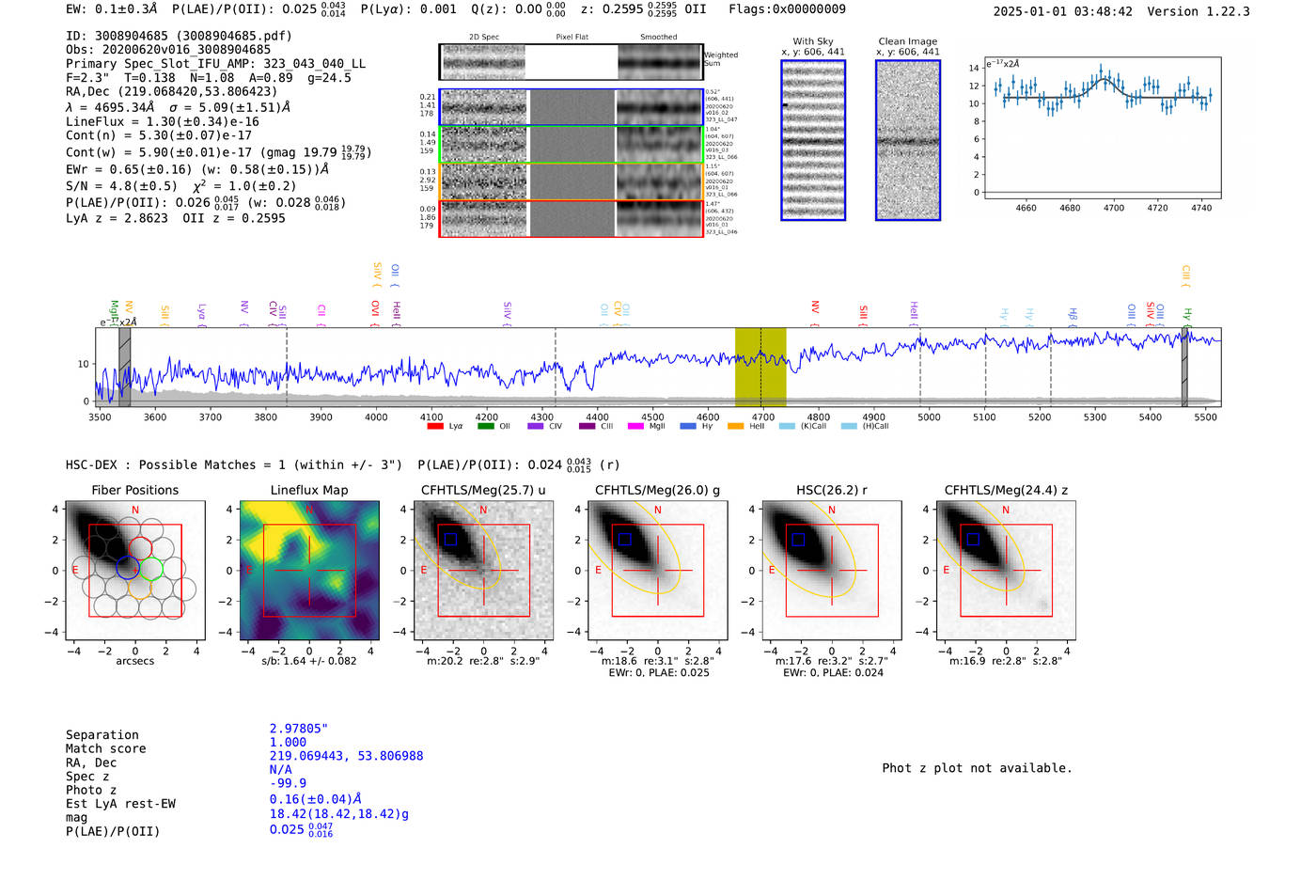Click the Photo z value -99.9
1316x896 pixels.
[288, 783]
